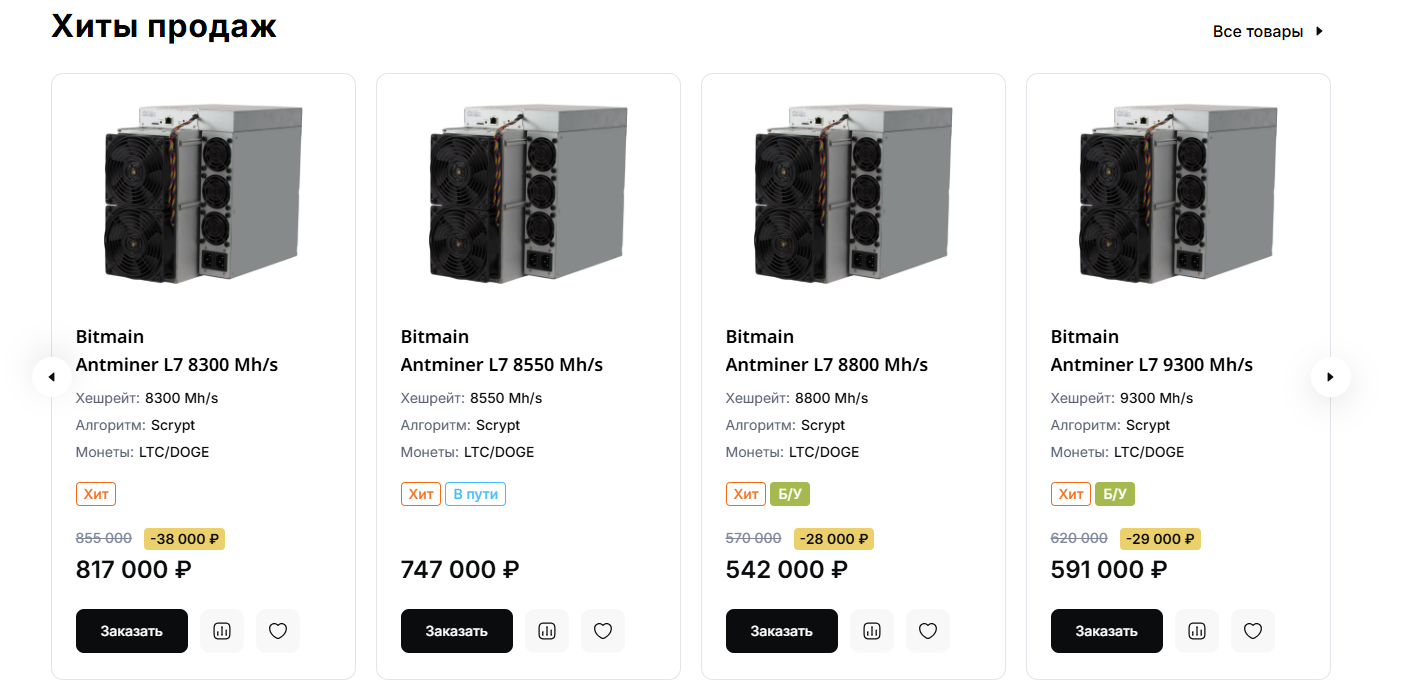This screenshot has width=1409, height=688.
Task: Add Antminer L7 8550 Mh/s to comparison
Action: pos(547,631)
